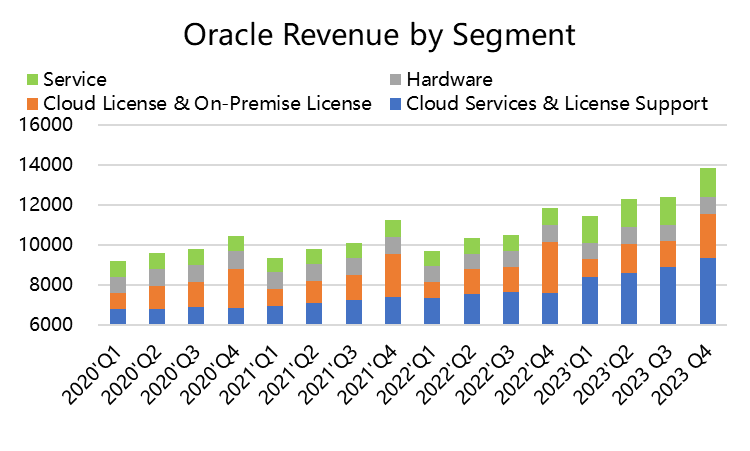Click the 14000 y-axis label
The width and height of the screenshot is (750, 451).
tap(45, 165)
